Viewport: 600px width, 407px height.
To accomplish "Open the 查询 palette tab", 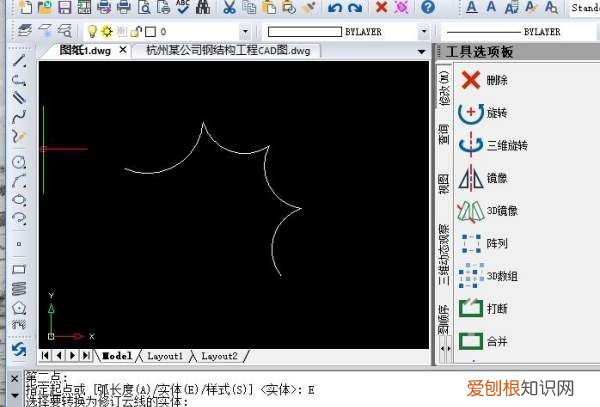I will [443, 134].
